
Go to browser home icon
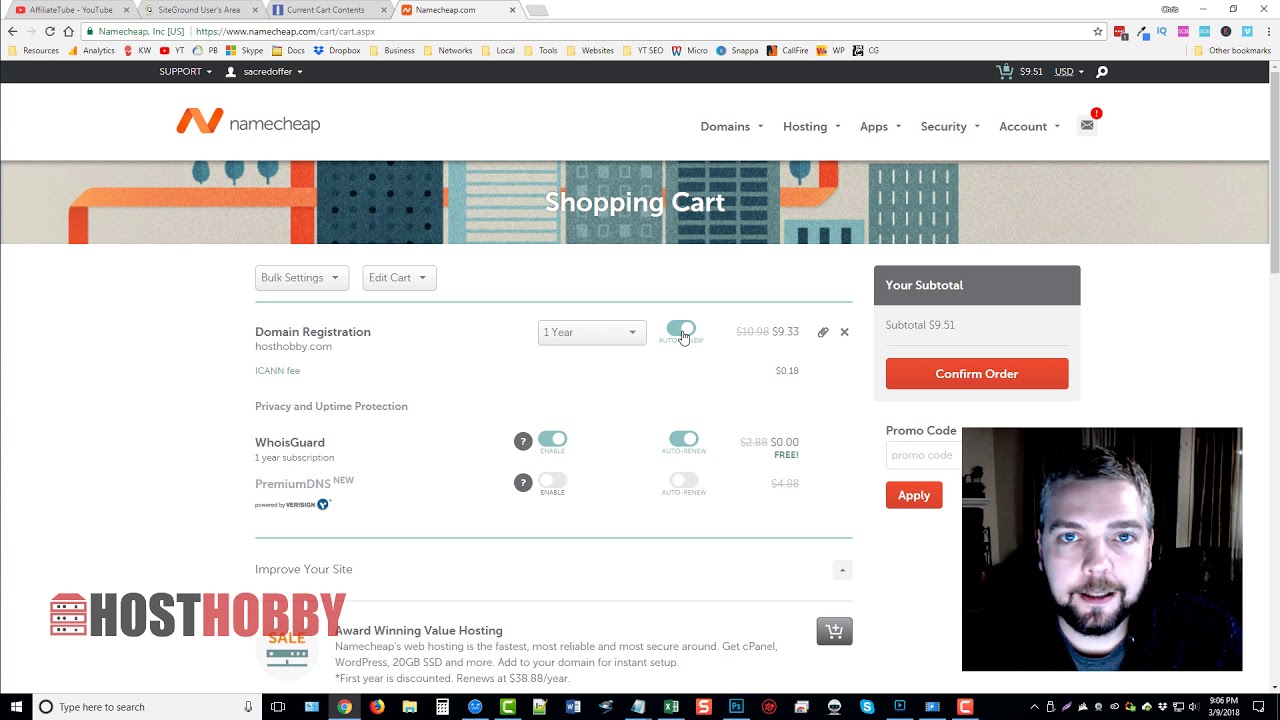[x=68, y=31]
